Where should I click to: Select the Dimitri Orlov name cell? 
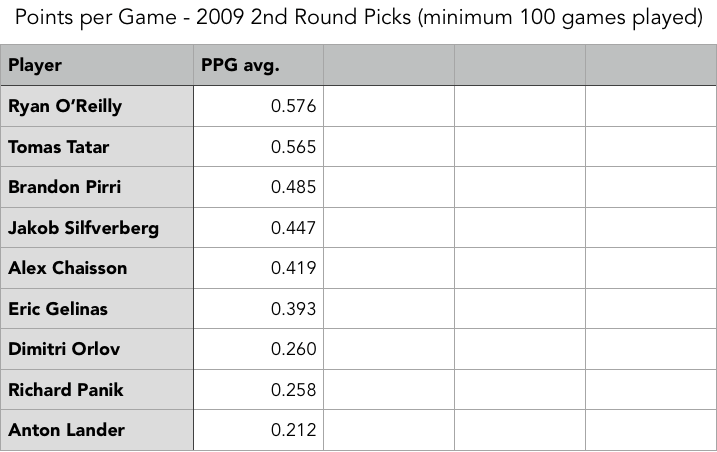tap(96, 349)
